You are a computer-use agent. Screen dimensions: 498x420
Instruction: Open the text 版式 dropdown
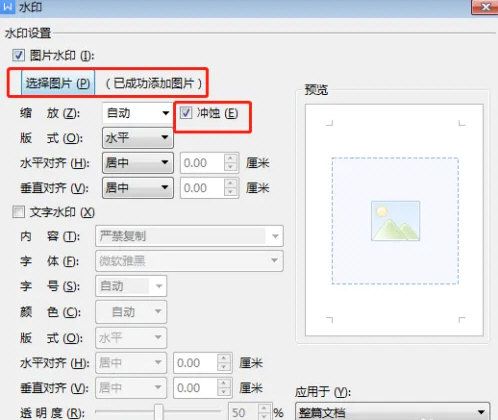131,338
